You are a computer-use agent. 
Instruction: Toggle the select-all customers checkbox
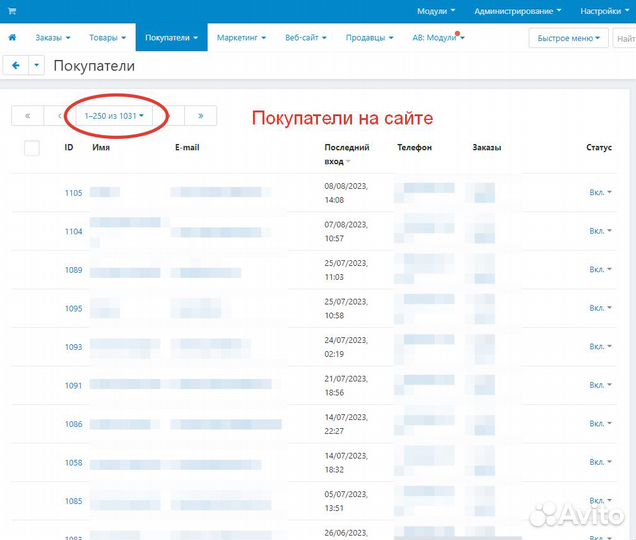click(x=32, y=148)
